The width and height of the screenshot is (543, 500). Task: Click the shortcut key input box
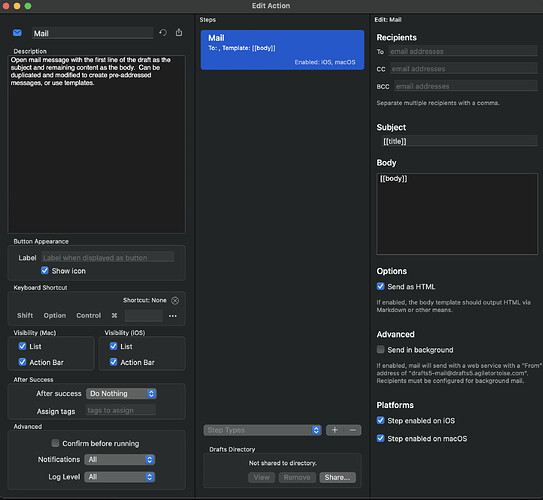(144, 315)
